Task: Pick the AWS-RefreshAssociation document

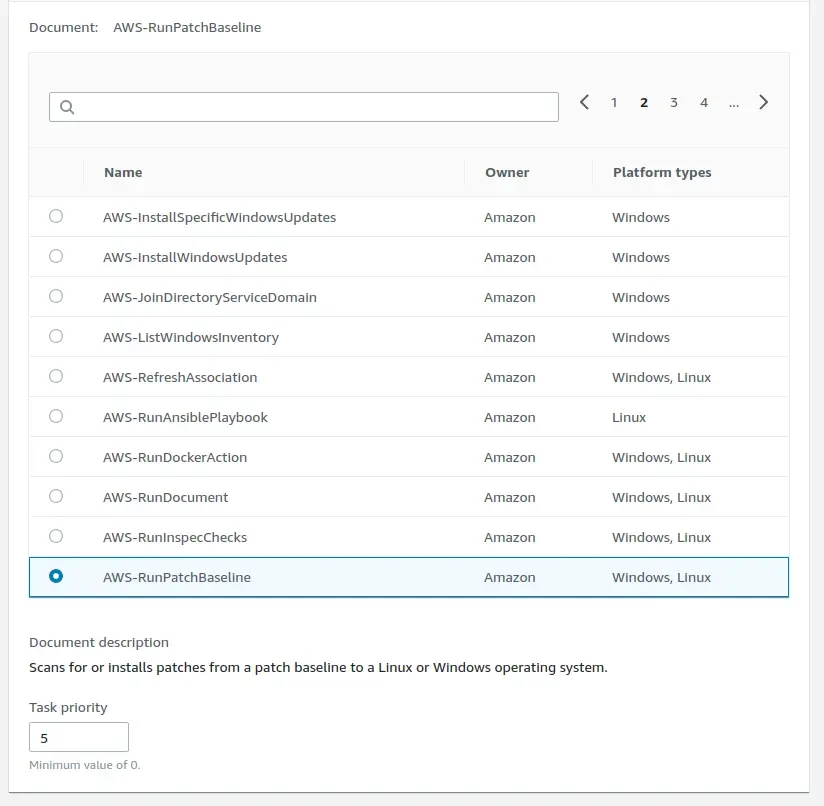Action: (56, 376)
